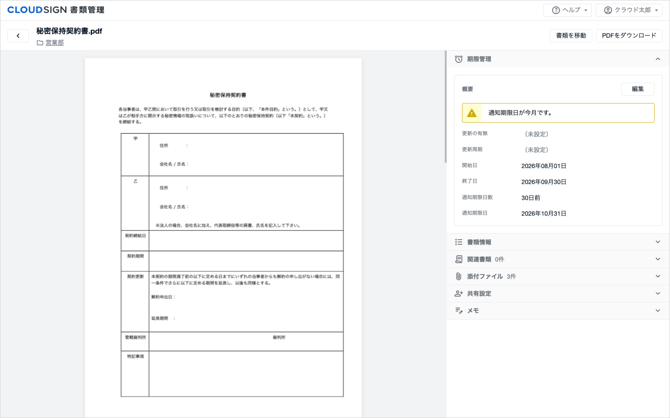Click the 添付ファイル section label
Viewport: 670px width, 418px height.
pyautogui.click(x=485, y=276)
